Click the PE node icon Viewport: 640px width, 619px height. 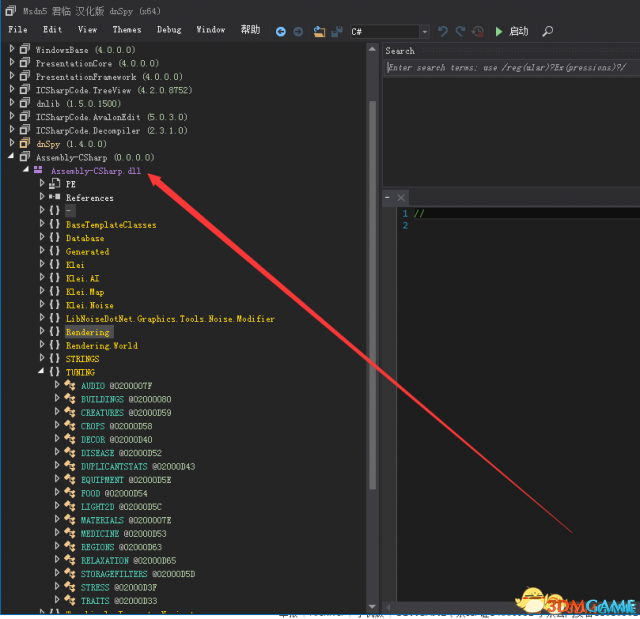54,184
